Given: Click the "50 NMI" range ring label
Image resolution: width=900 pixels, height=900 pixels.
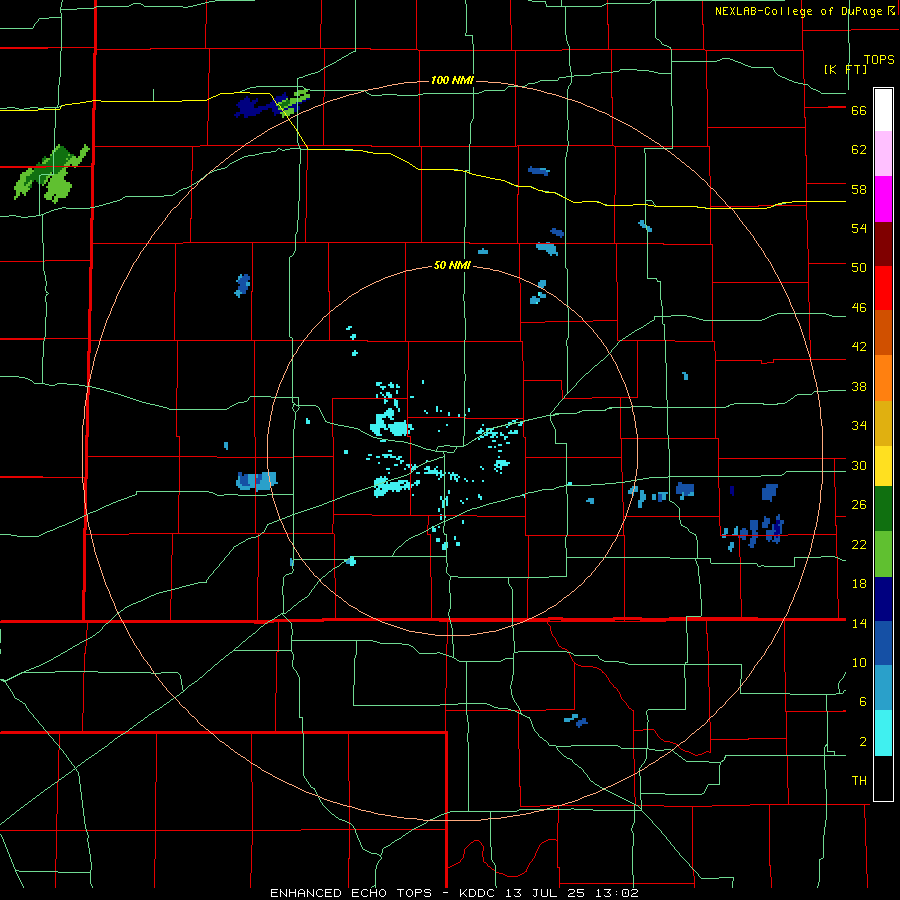Looking at the screenshot, I should pyautogui.click(x=452, y=265).
